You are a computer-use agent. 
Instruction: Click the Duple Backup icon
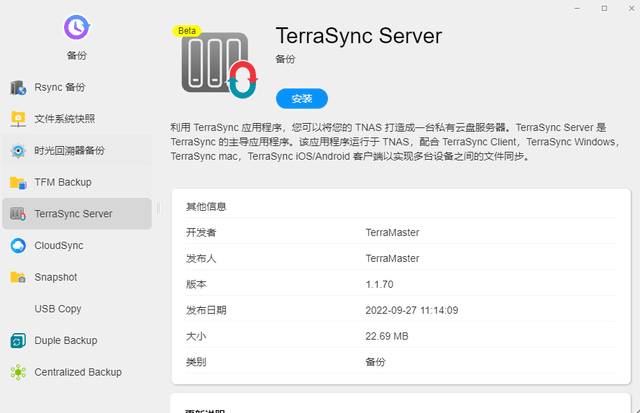coord(18,340)
